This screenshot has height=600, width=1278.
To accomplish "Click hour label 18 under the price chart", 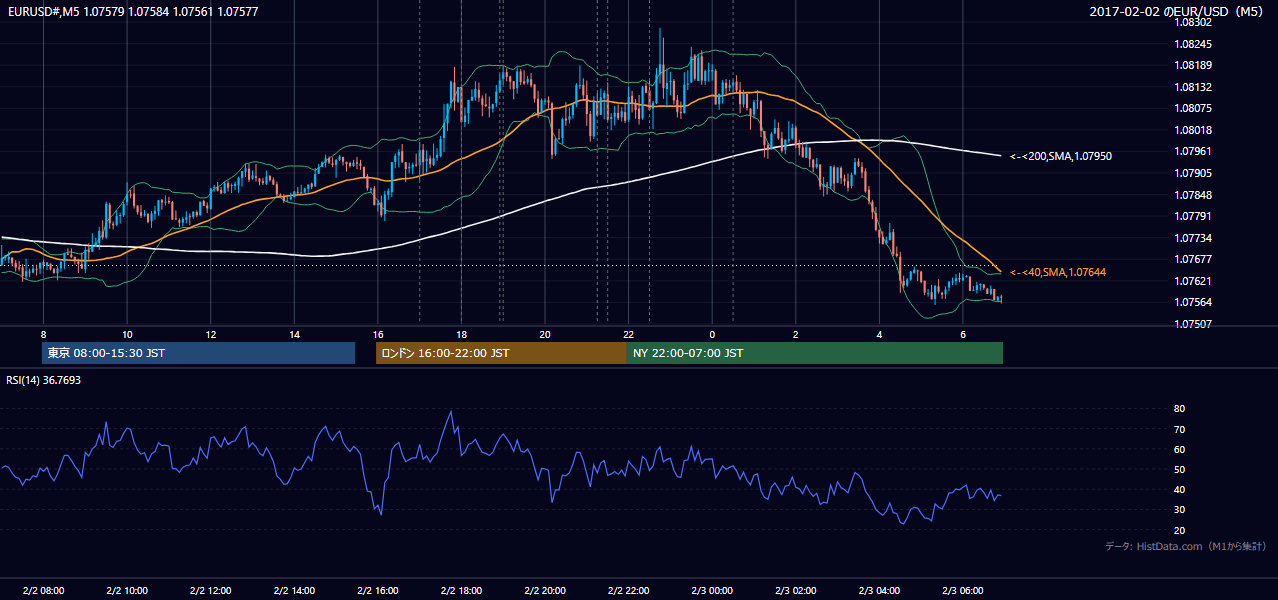I will (x=461, y=334).
